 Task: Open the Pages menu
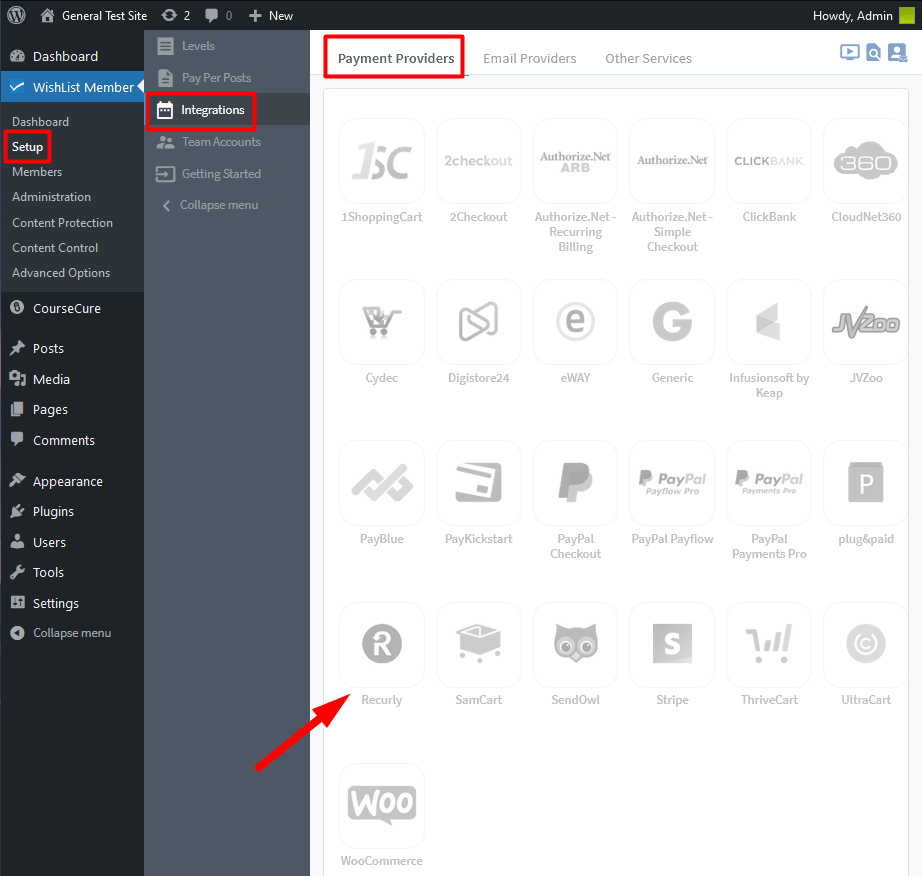pyautogui.click(x=72, y=409)
